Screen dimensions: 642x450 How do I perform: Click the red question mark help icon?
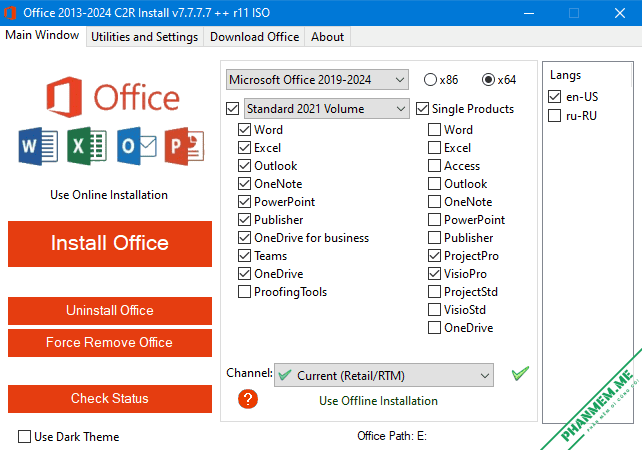pos(248,399)
